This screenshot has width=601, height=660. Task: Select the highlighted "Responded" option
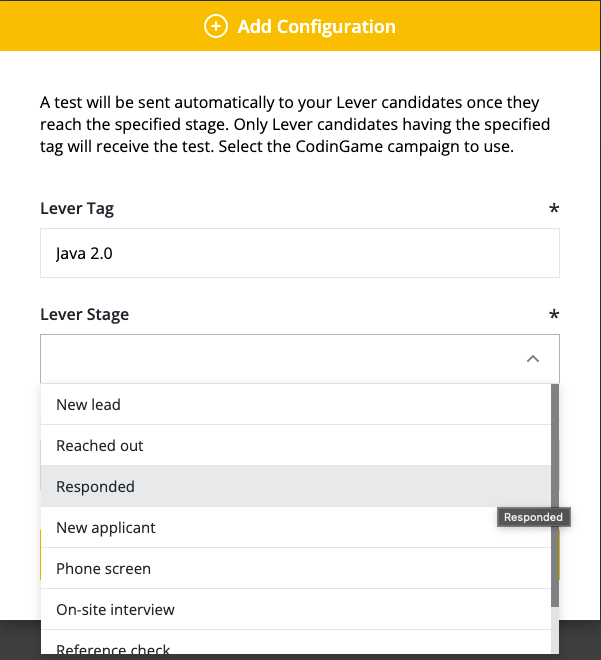click(95, 487)
